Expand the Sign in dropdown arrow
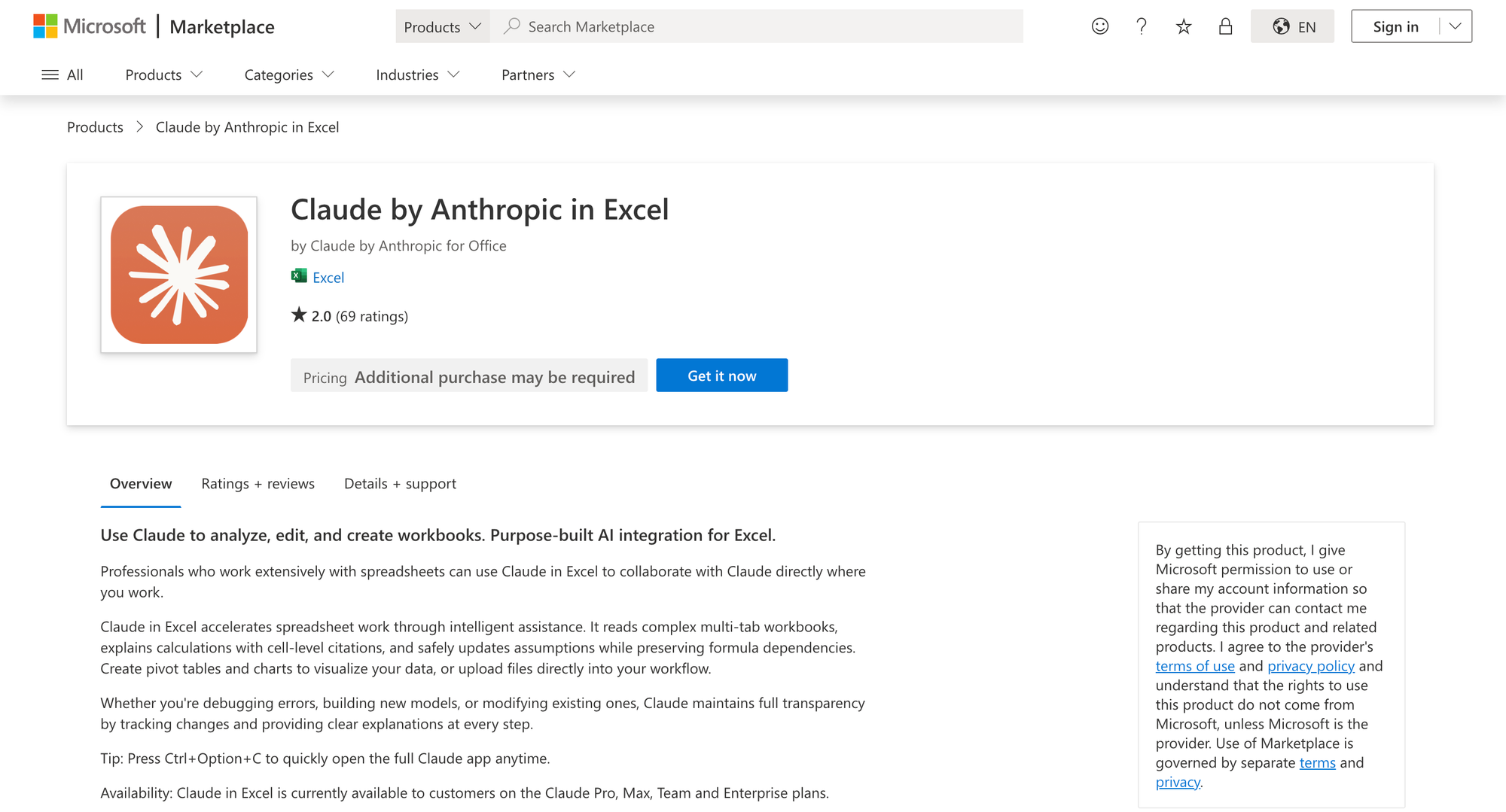The image size is (1506, 812). click(1456, 26)
